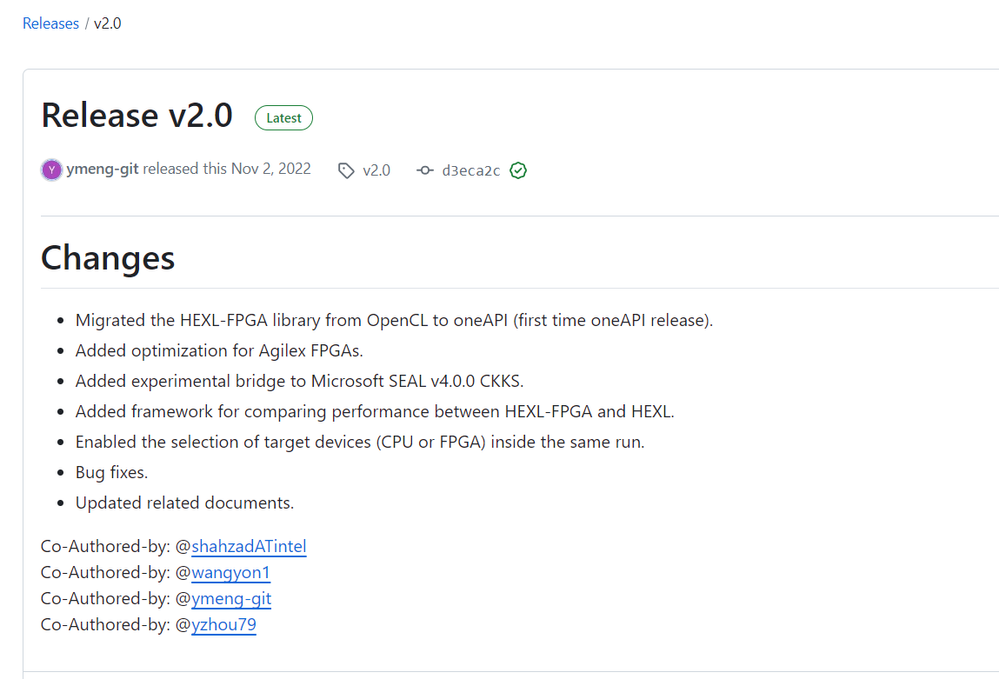This screenshot has width=999, height=679.
Task: Click the Latest release badge
Action: coord(283,118)
